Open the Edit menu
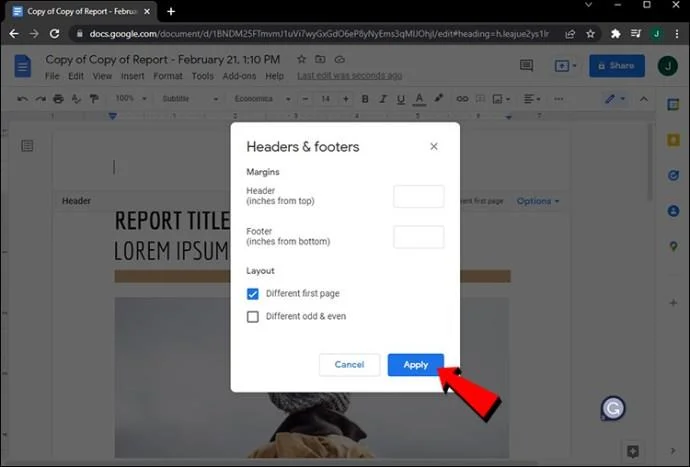This screenshot has width=690, height=467. [x=76, y=76]
